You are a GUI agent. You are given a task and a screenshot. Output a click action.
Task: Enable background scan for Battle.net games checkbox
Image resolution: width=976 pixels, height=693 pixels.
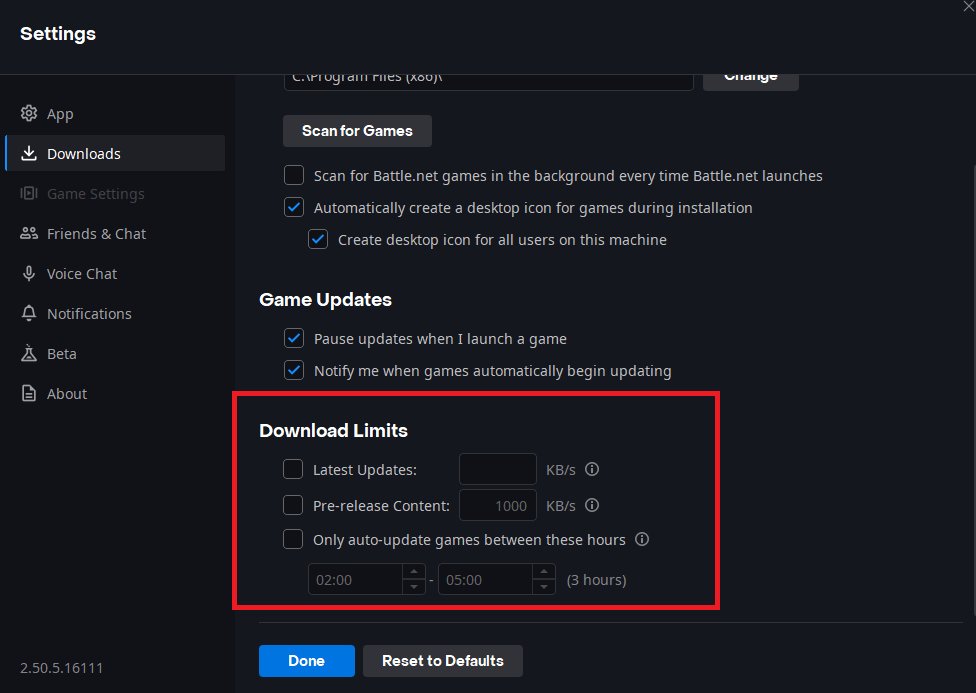pos(294,175)
